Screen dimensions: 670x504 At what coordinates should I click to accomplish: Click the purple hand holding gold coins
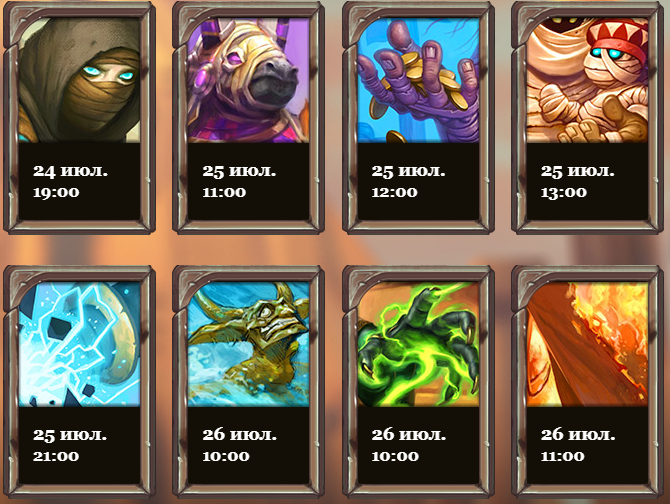click(418, 80)
